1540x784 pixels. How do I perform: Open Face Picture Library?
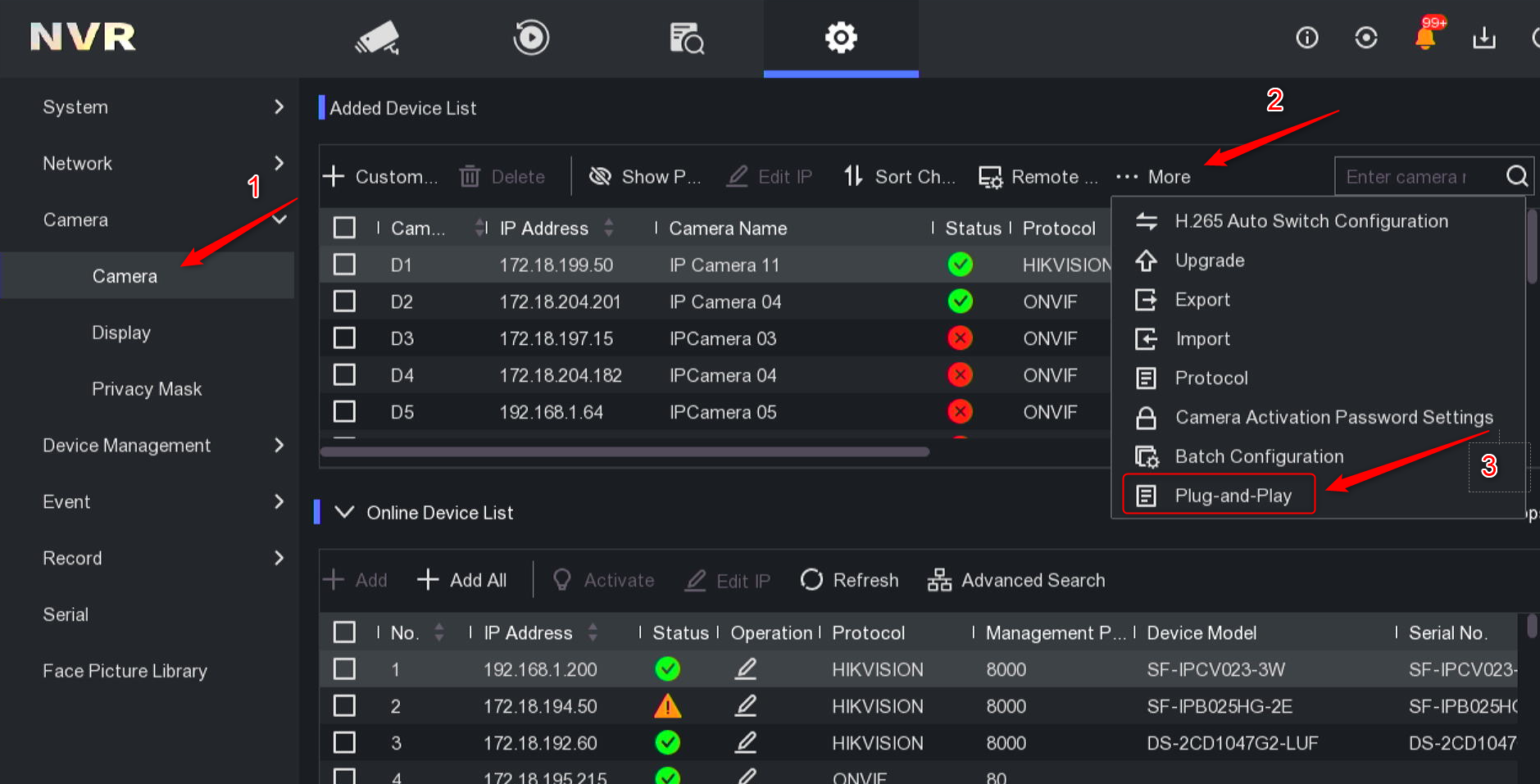click(x=125, y=671)
